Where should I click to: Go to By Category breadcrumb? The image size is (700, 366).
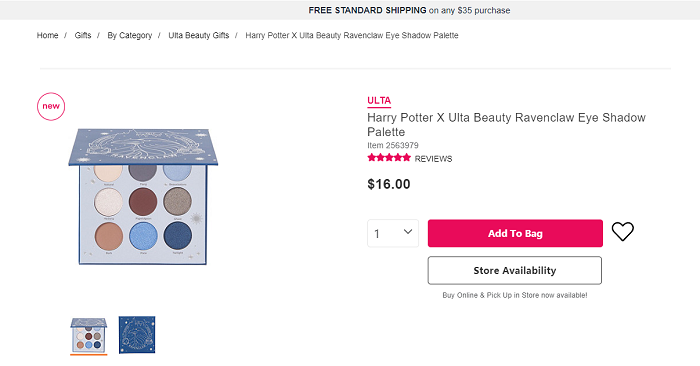tap(129, 36)
